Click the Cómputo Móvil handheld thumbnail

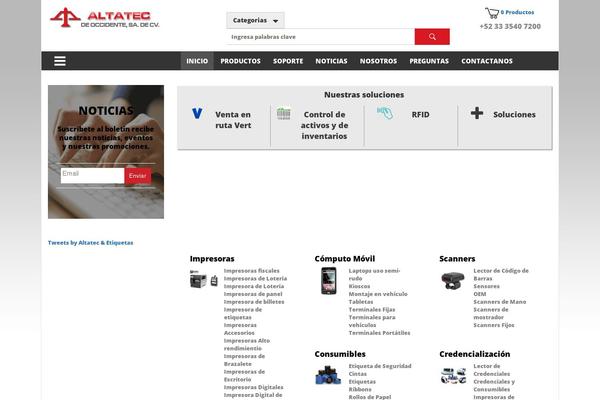pyautogui.click(x=329, y=281)
